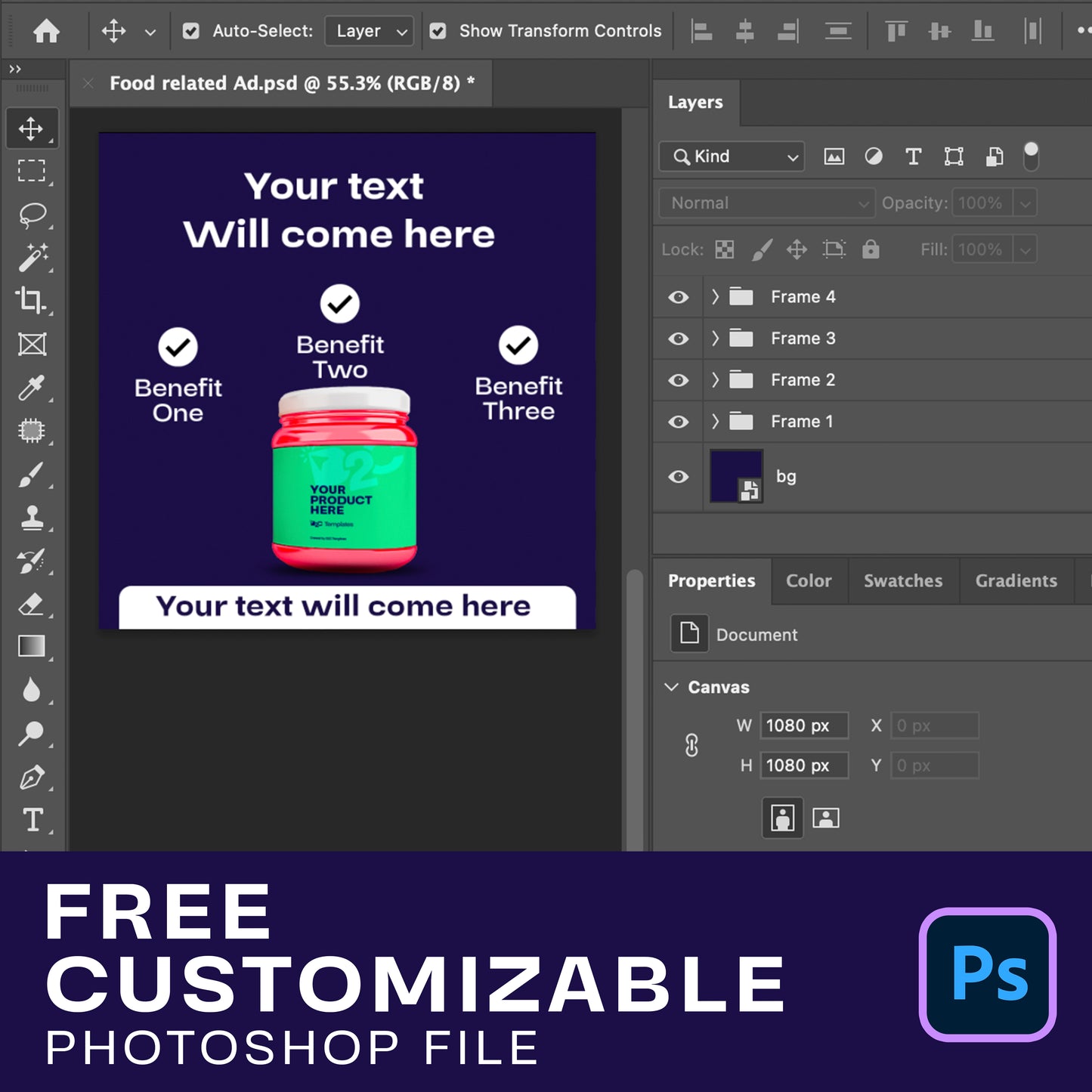Expand the Frame 2 group
The image size is (1092, 1092).
coord(715,380)
